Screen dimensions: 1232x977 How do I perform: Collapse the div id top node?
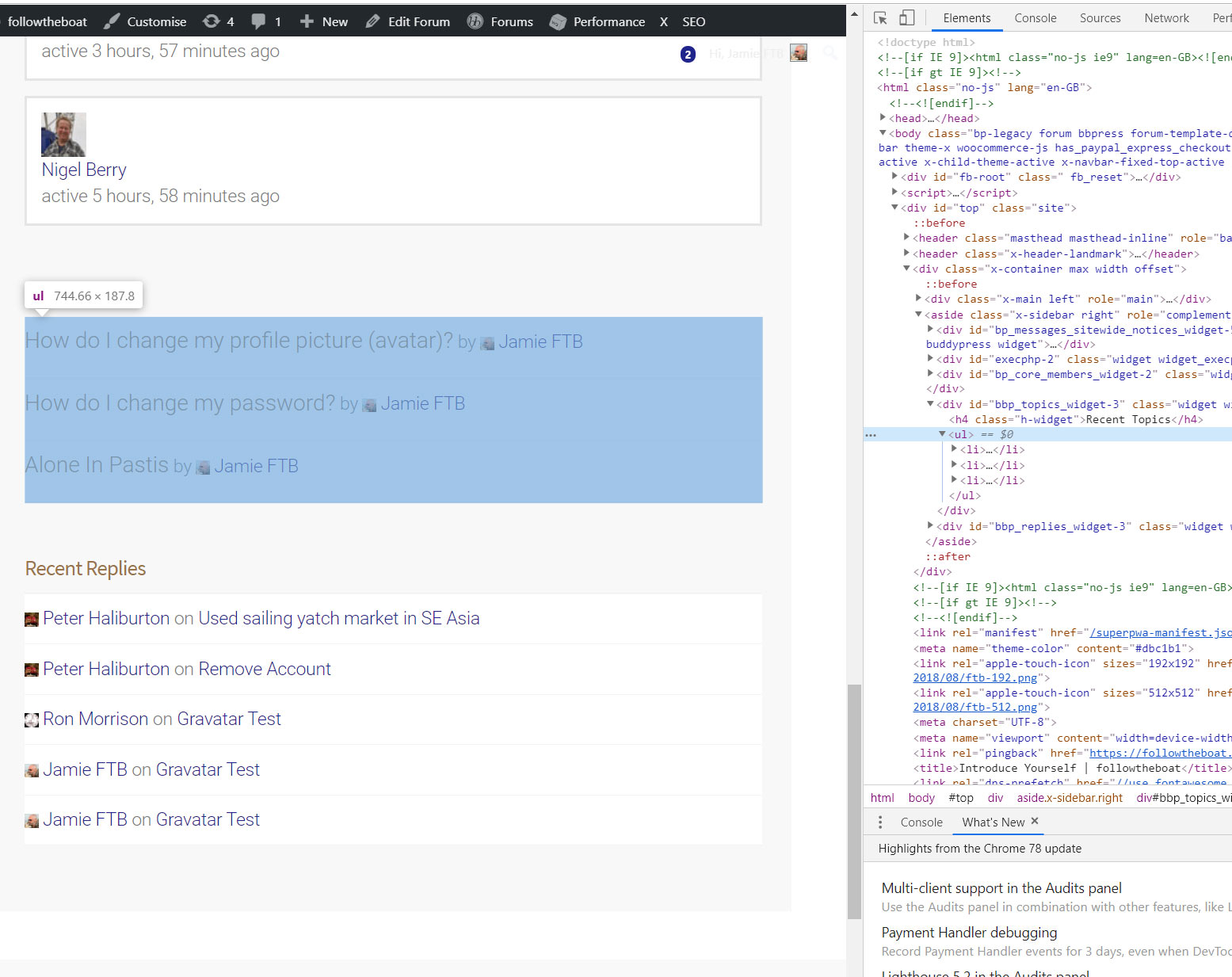pyautogui.click(x=894, y=208)
